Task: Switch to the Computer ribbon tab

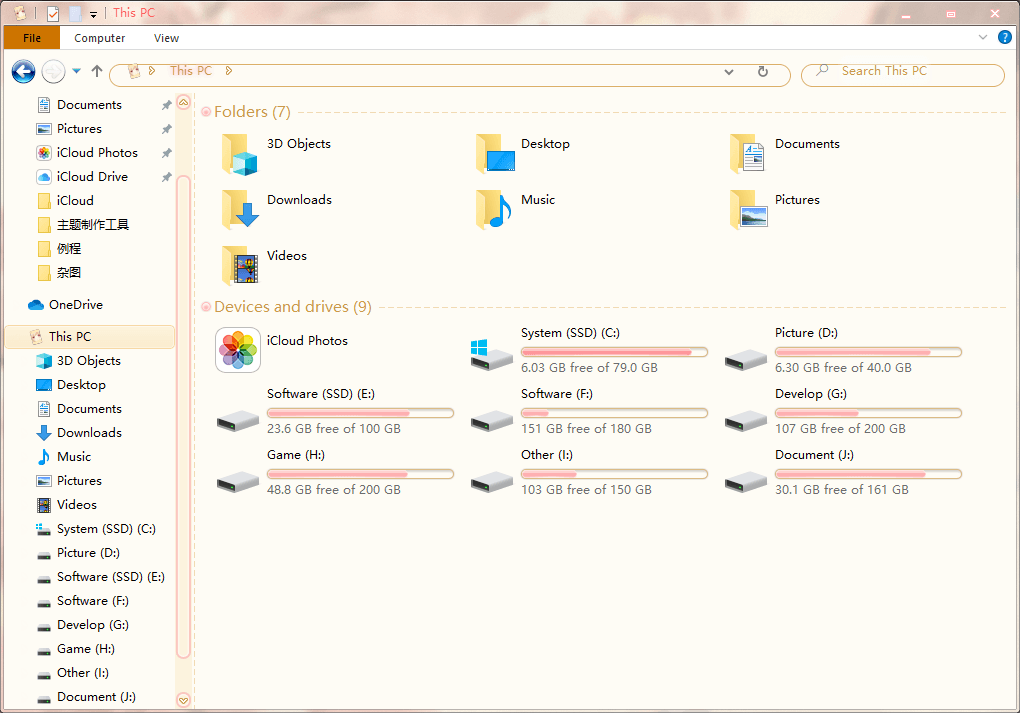Action: pyautogui.click(x=100, y=38)
